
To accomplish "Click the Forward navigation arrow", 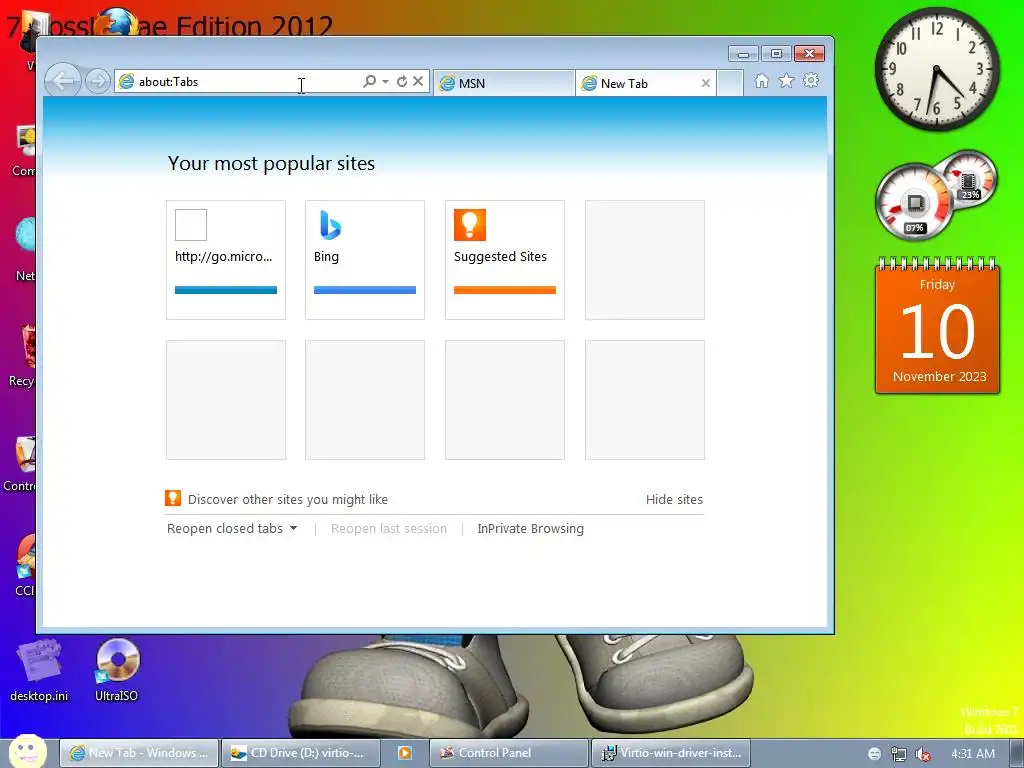I will [97, 82].
